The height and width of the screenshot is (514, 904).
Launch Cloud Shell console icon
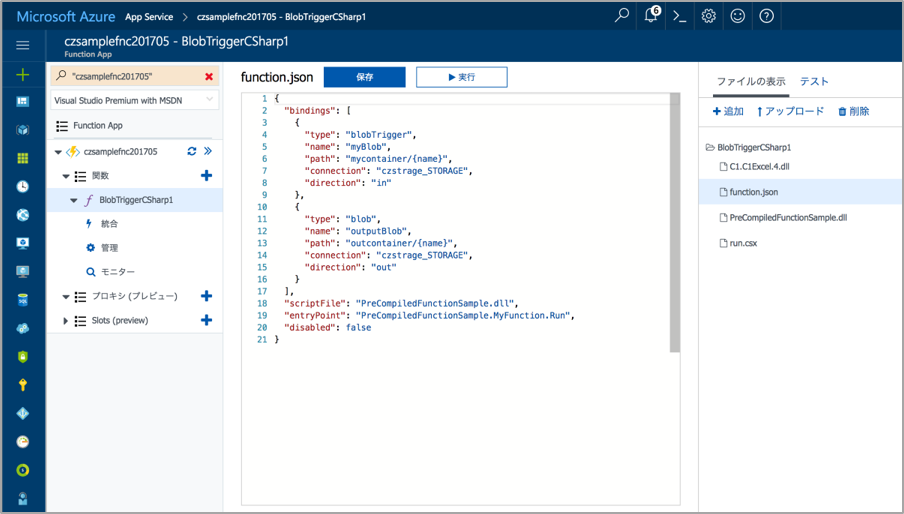pos(680,16)
